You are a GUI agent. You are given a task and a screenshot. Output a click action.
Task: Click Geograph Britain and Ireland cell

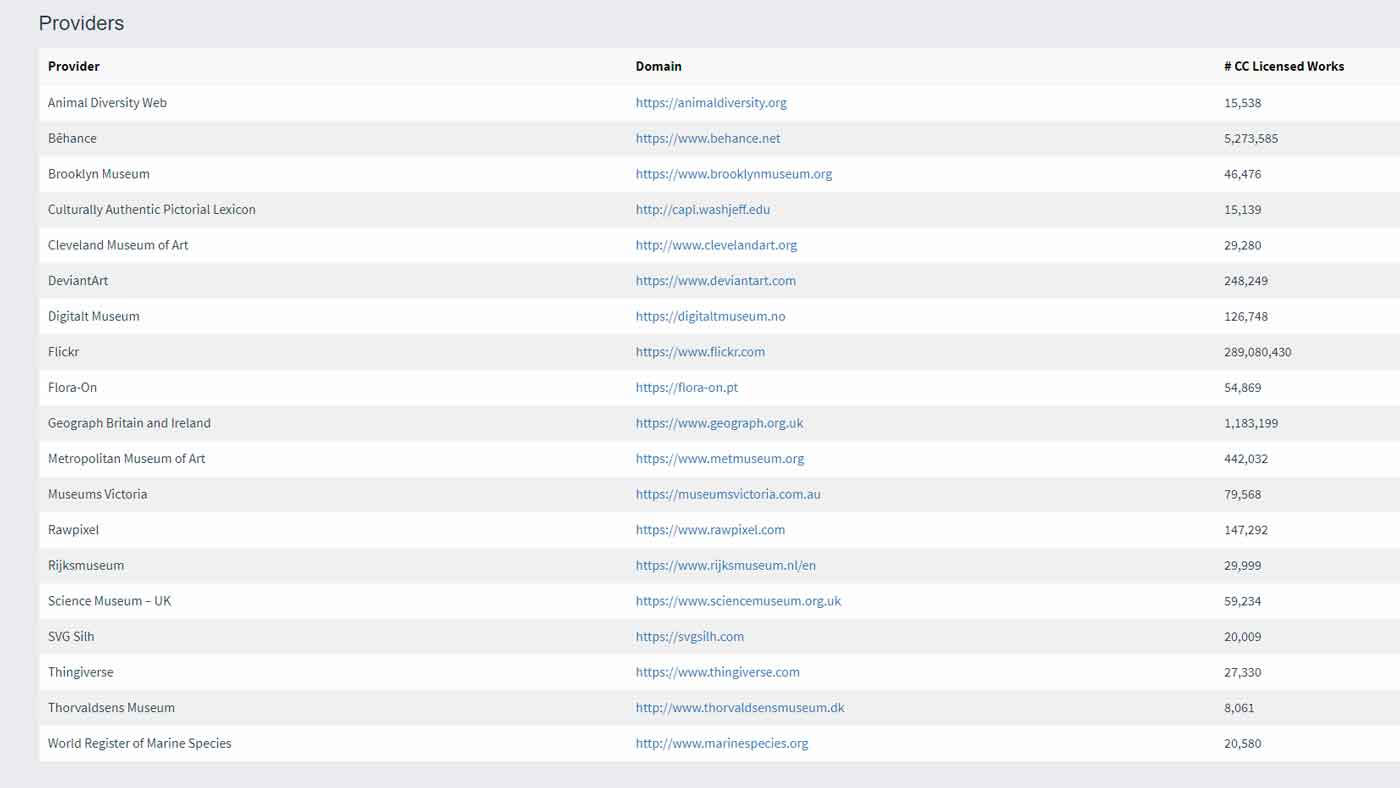click(129, 423)
